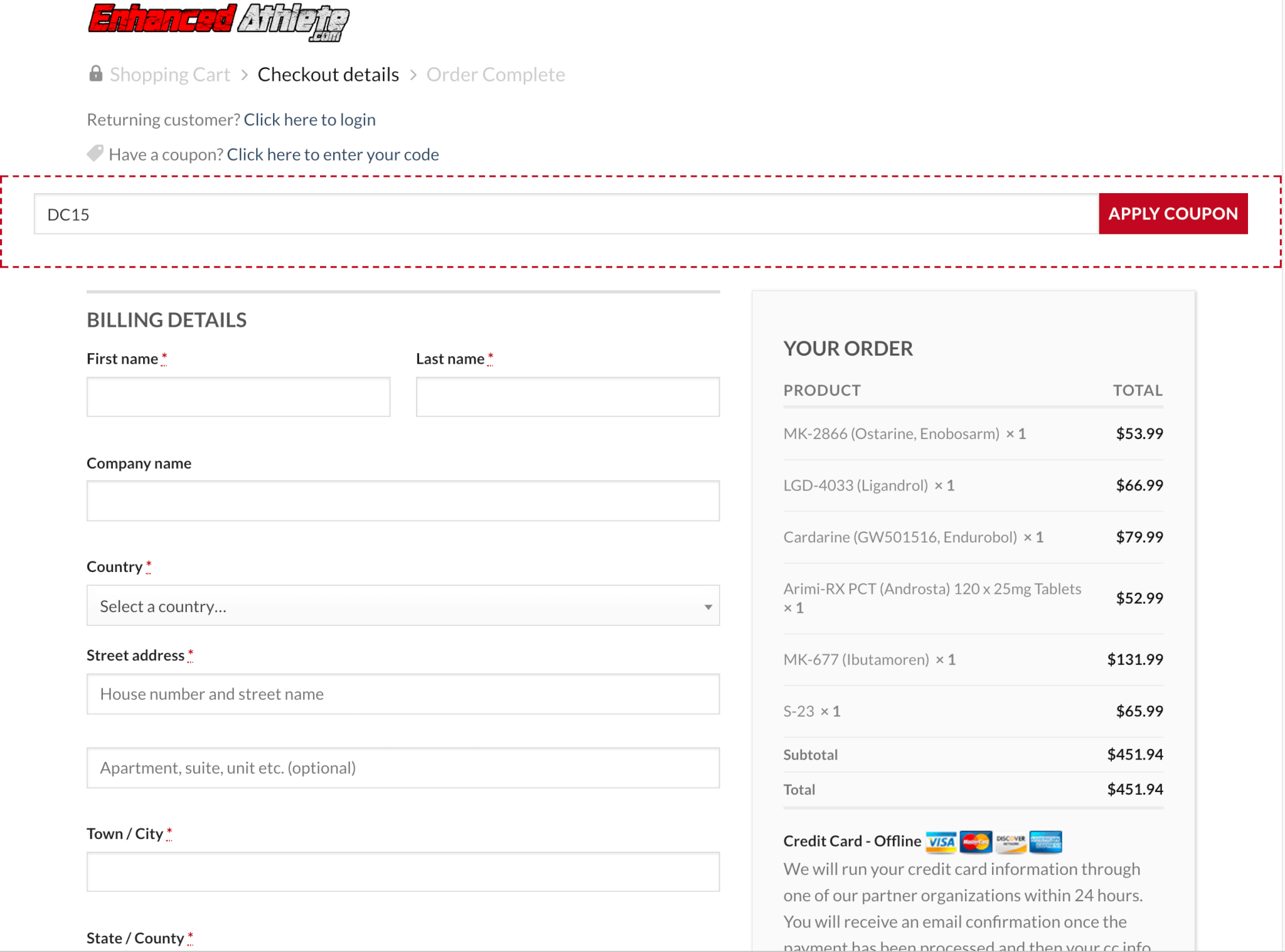Click the BILLING DETAILS heading
1285x952 pixels.
[x=167, y=320]
